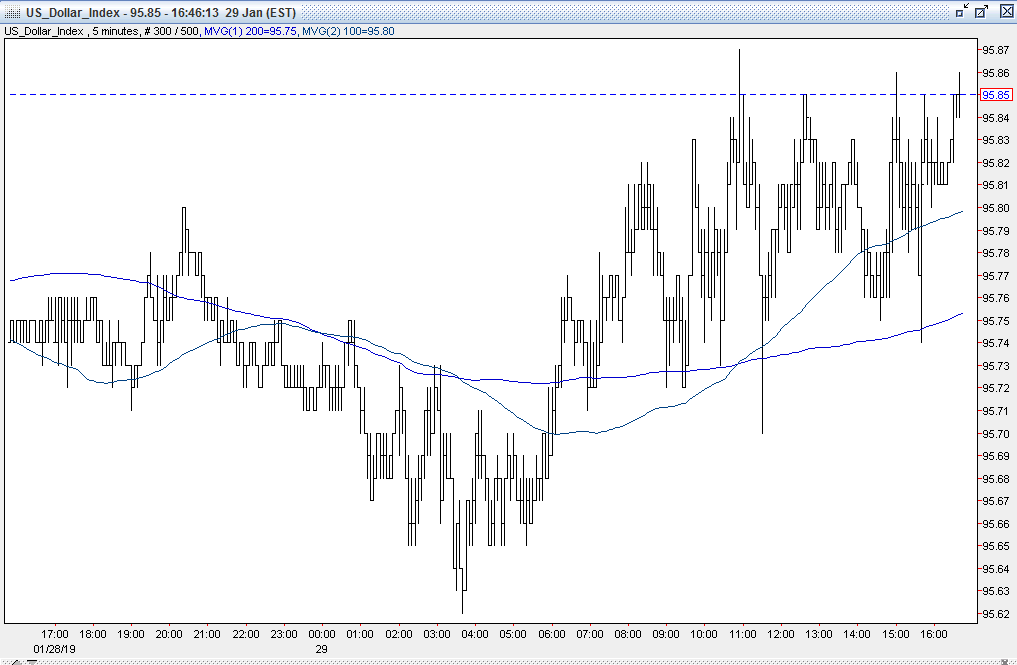Click the 22:00 time axis label
Viewport: 1017px width, 665px height.
tap(246, 634)
